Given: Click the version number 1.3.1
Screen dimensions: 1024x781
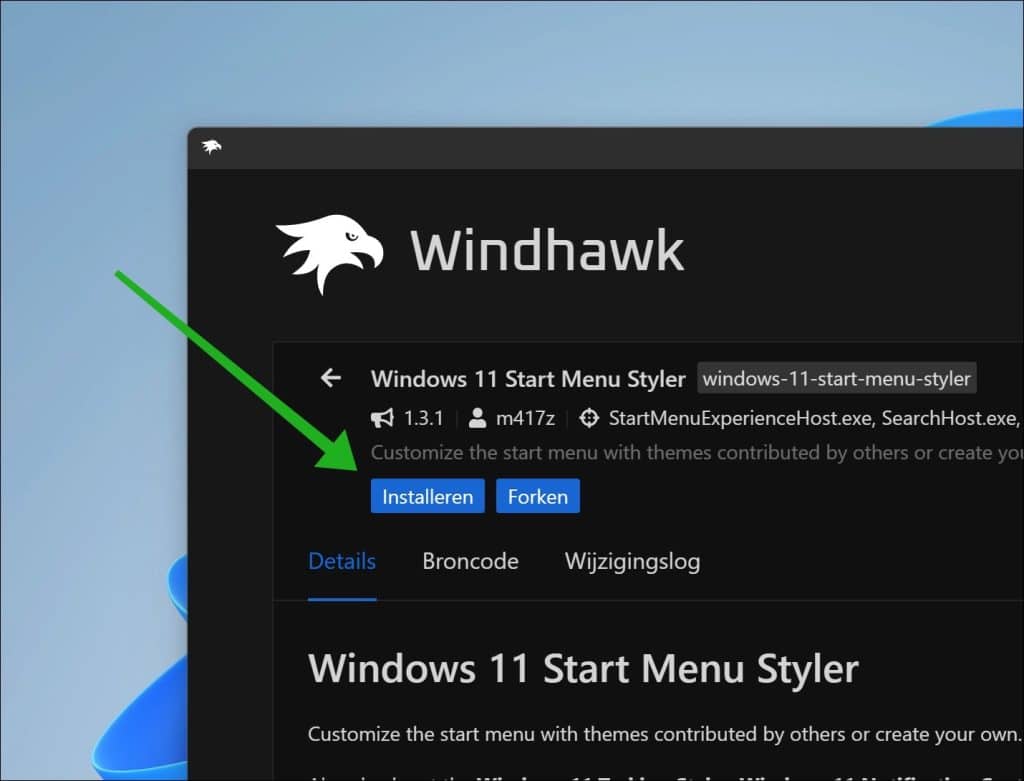Looking at the screenshot, I should (x=423, y=418).
